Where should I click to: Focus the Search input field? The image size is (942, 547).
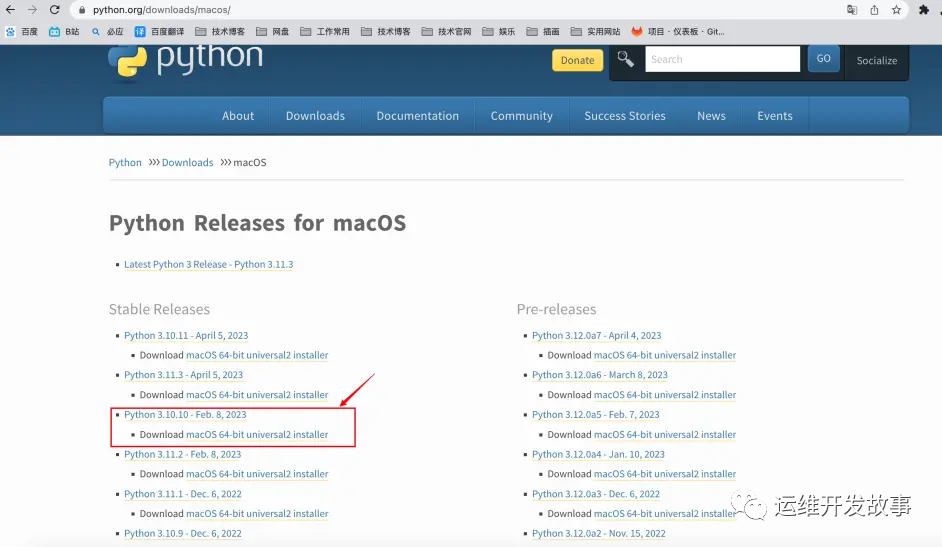722,59
